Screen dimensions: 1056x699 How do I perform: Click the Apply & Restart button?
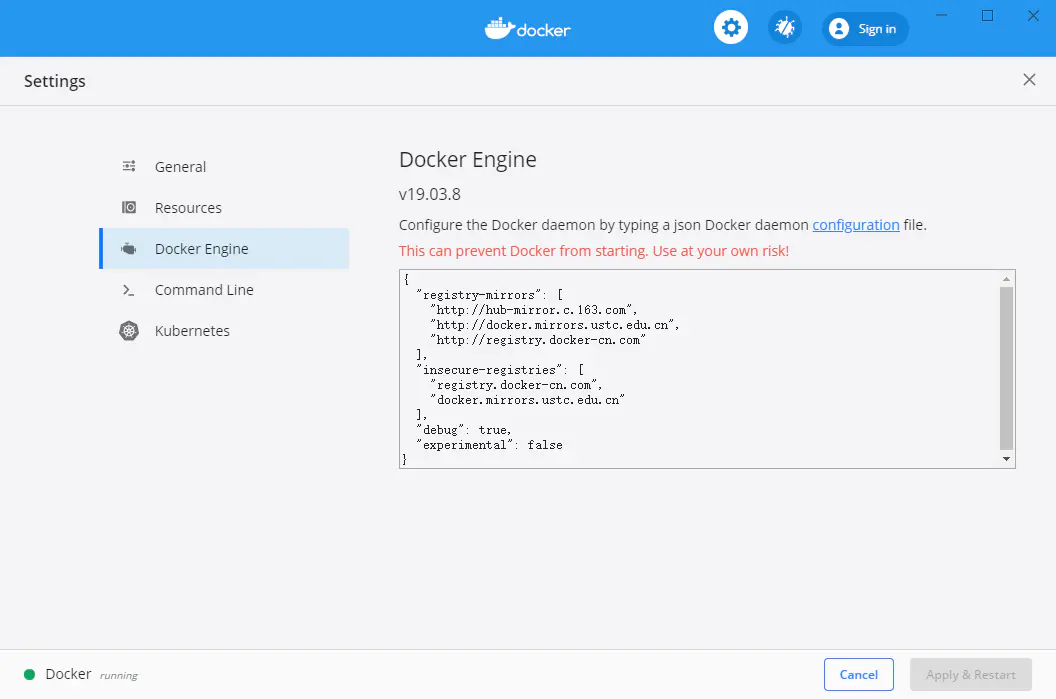tap(970, 674)
